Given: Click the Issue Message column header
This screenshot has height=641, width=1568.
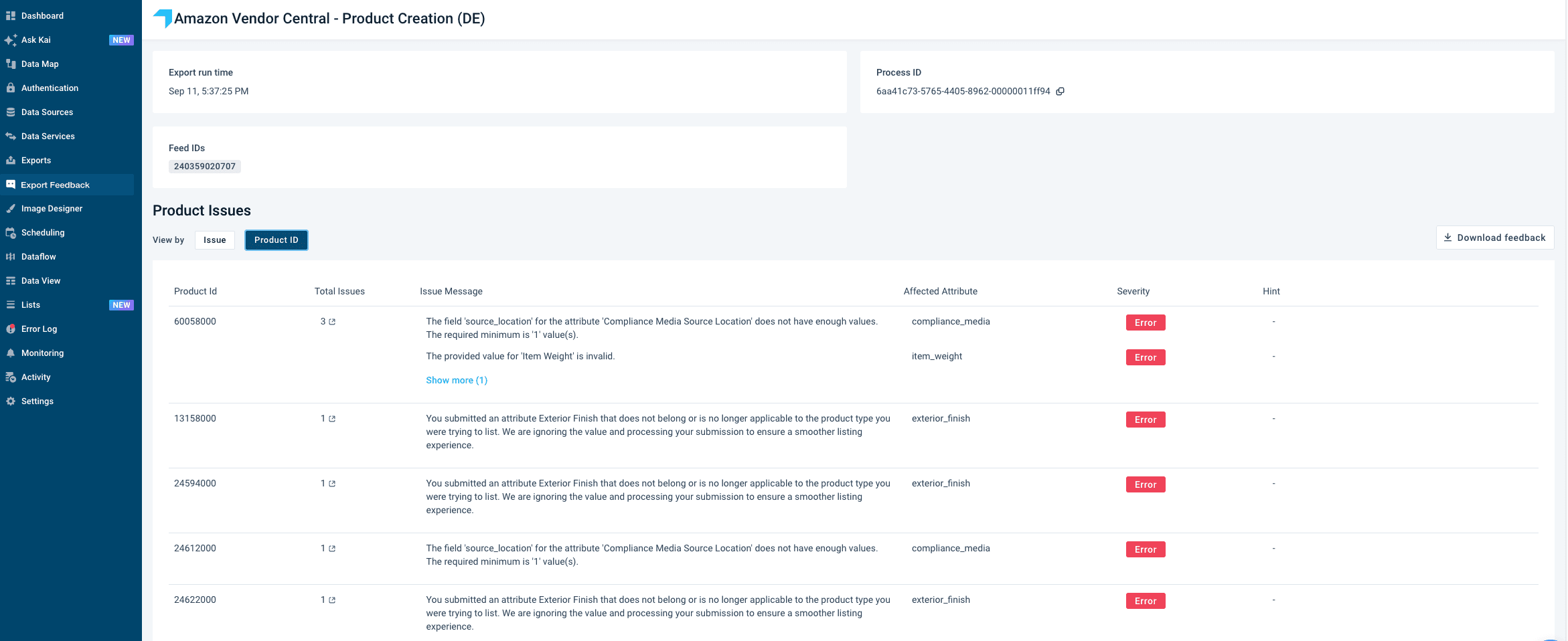Looking at the screenshot, I should tap(451, 292).
